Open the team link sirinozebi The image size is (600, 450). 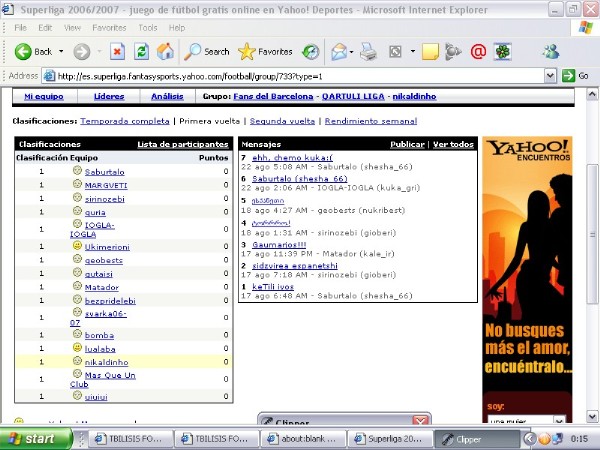point(104,199)
